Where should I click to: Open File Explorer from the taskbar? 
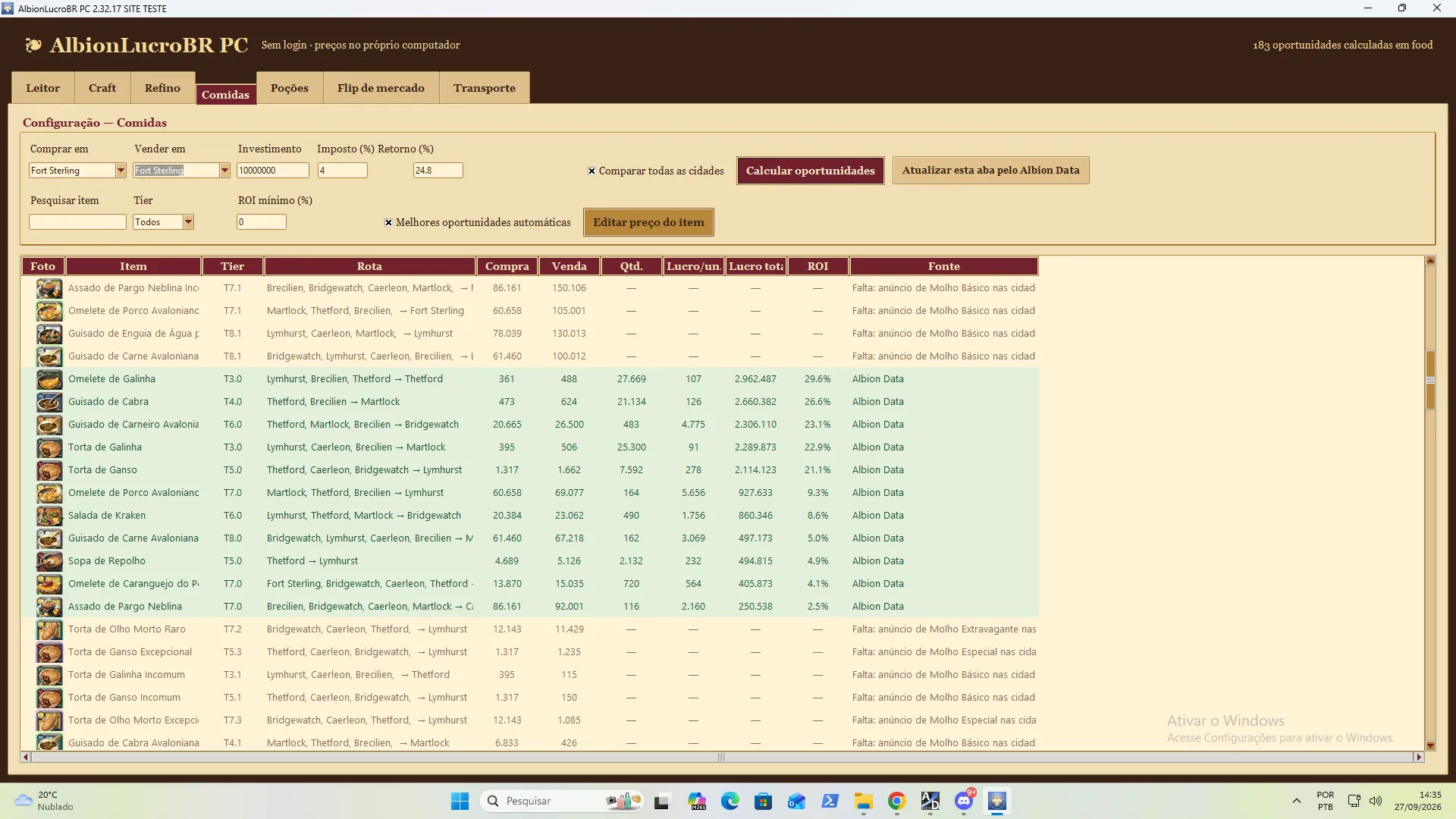coord(864,801)
